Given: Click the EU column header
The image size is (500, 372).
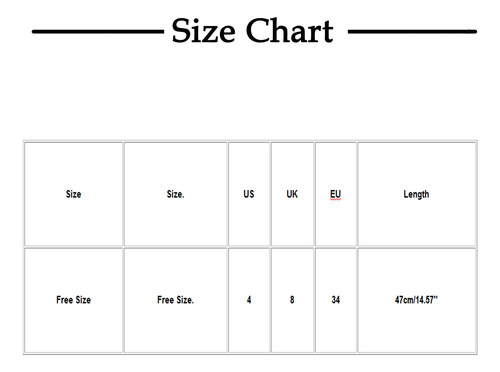Looking at the screenshot, I should (x=336, y=194).
